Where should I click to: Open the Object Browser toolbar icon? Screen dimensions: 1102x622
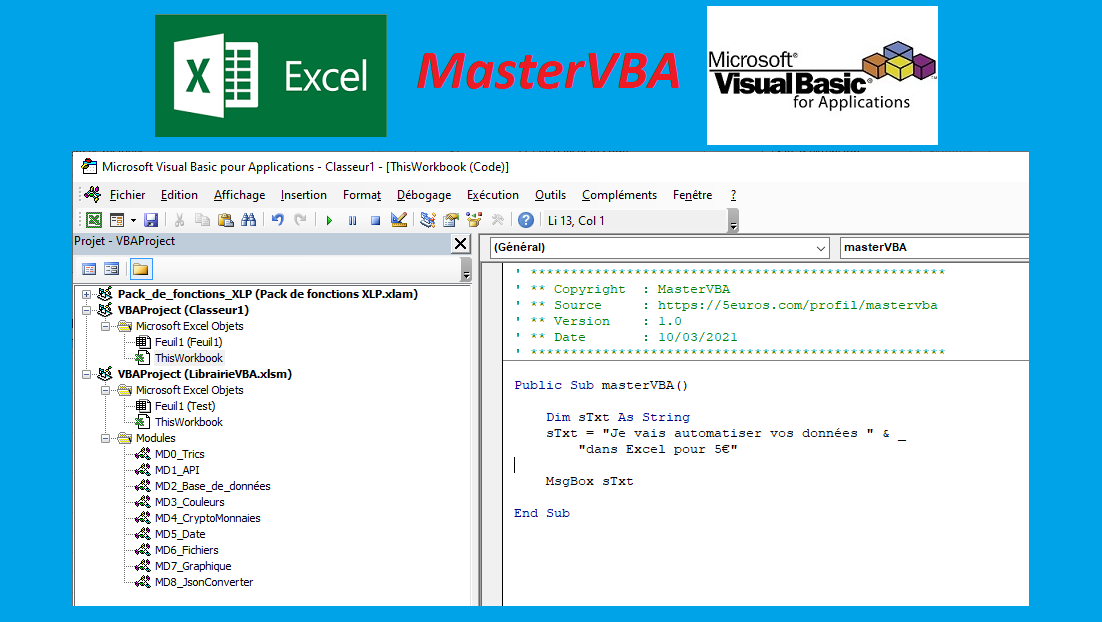pos(474,220)
